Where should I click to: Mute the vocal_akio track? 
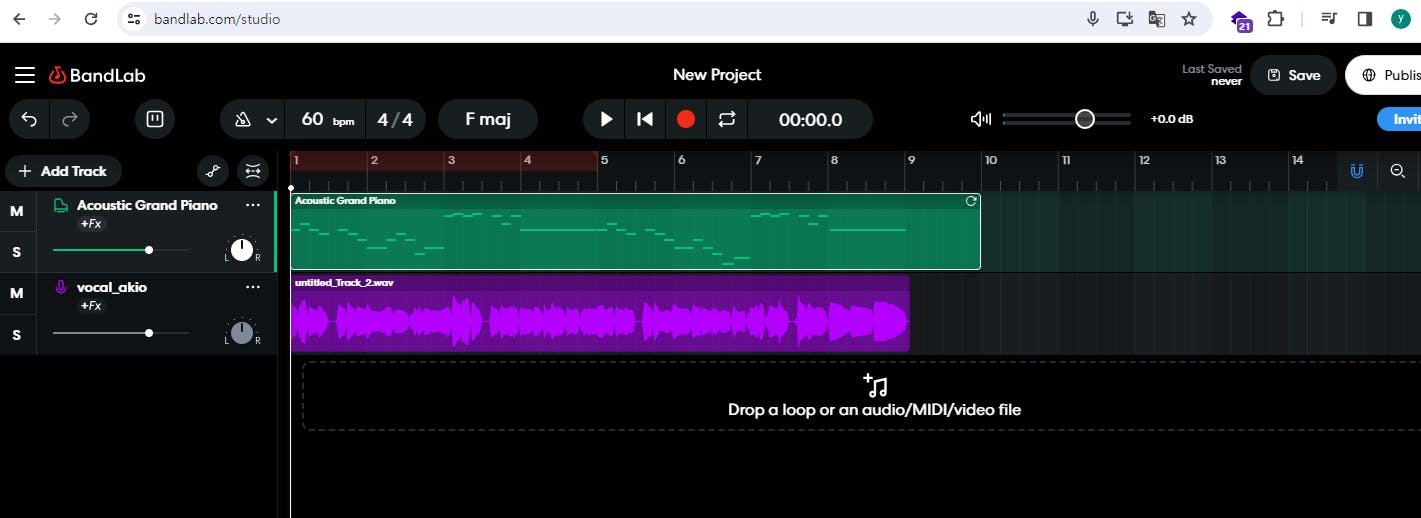coord(16,293)
